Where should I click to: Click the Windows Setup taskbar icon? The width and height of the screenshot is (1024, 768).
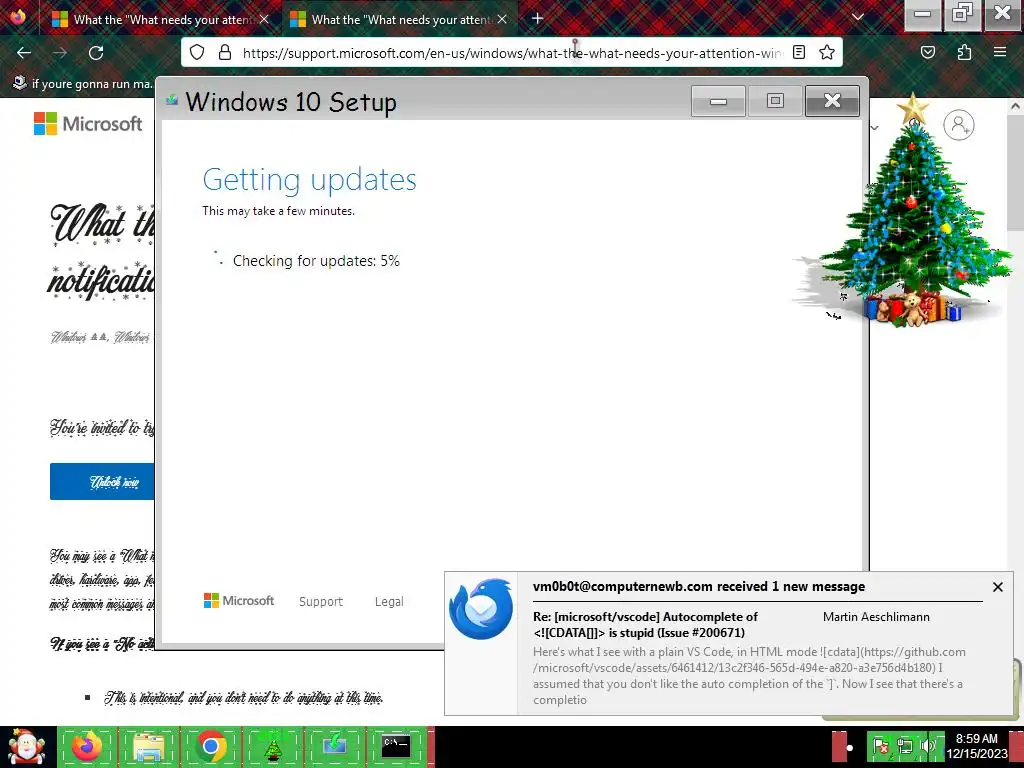point(334,746)
